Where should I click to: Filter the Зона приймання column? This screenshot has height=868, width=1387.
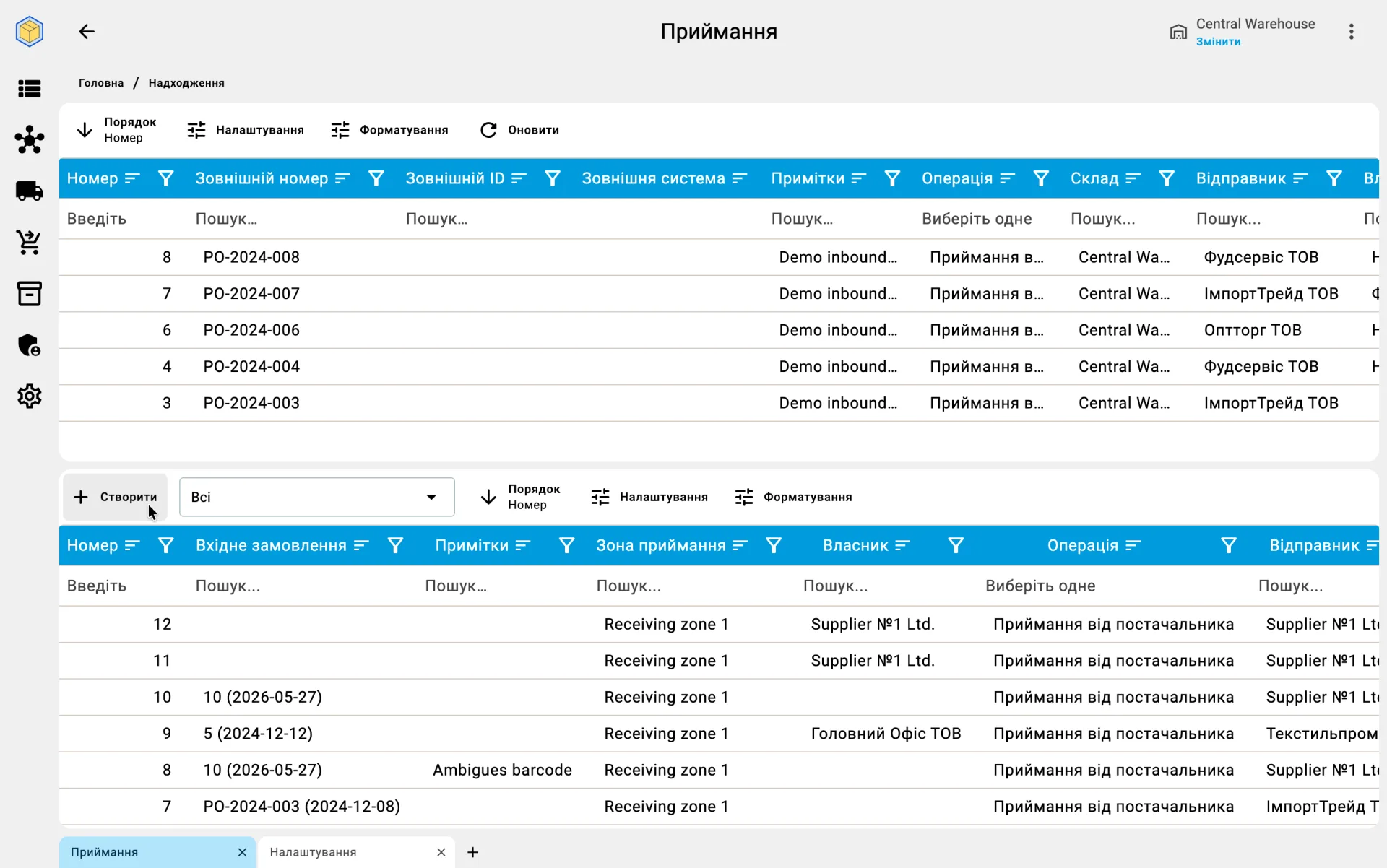(x=773, y=545)
